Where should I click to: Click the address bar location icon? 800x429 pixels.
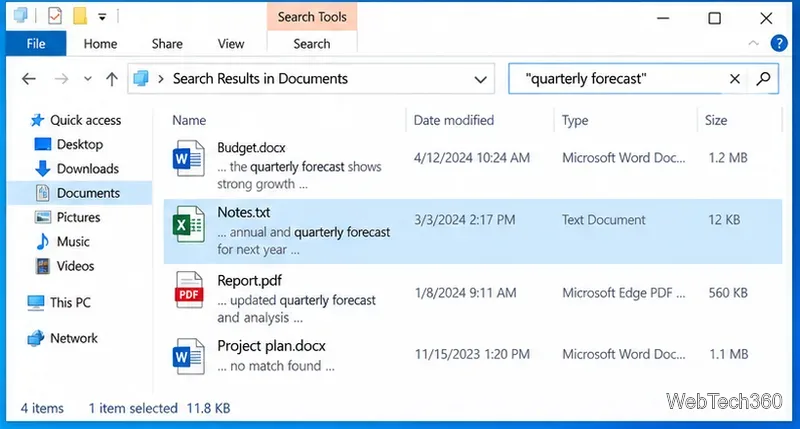pos(141,79)
